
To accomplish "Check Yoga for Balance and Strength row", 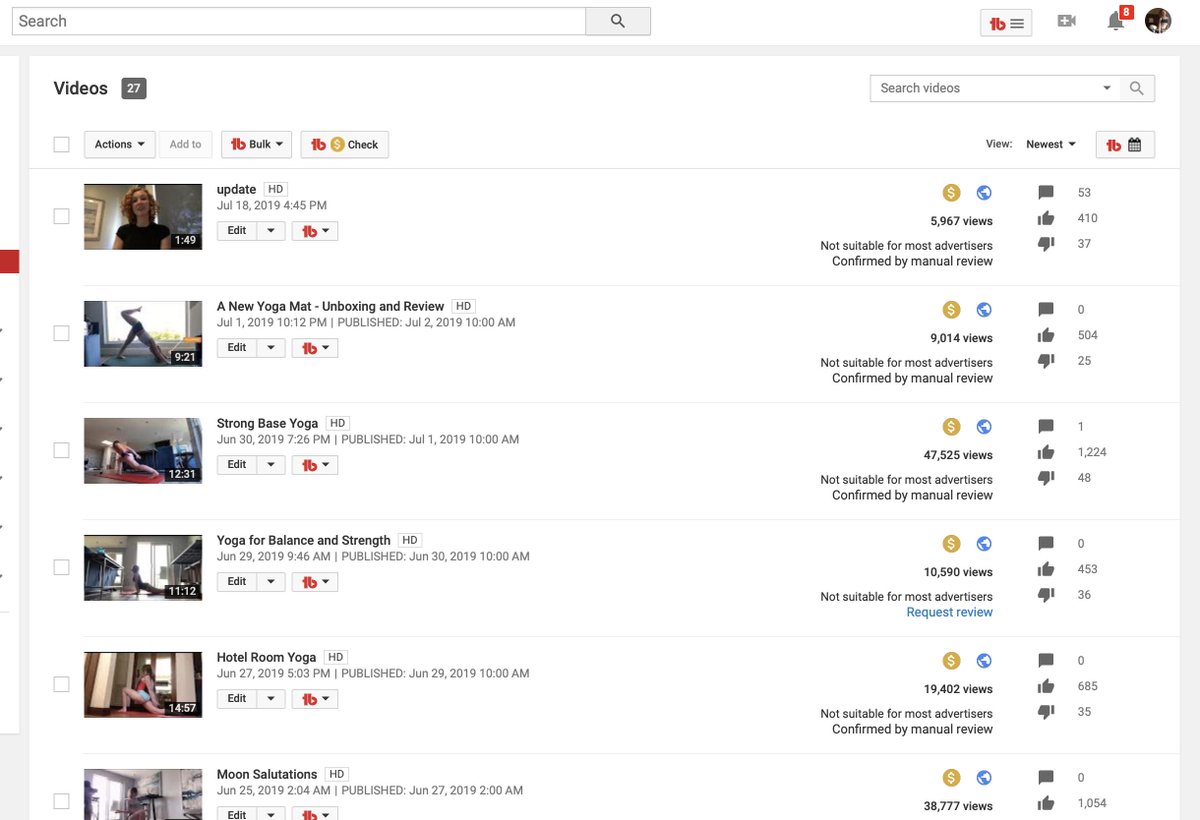I will 61,567.
